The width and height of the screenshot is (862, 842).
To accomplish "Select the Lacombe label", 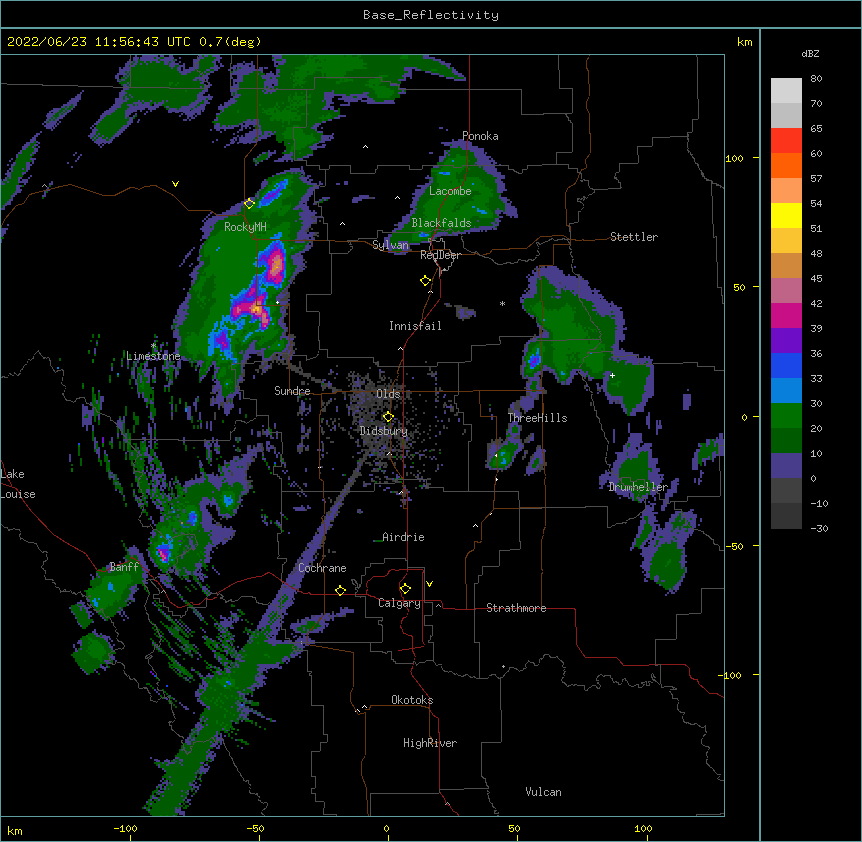I will [450, 191].
